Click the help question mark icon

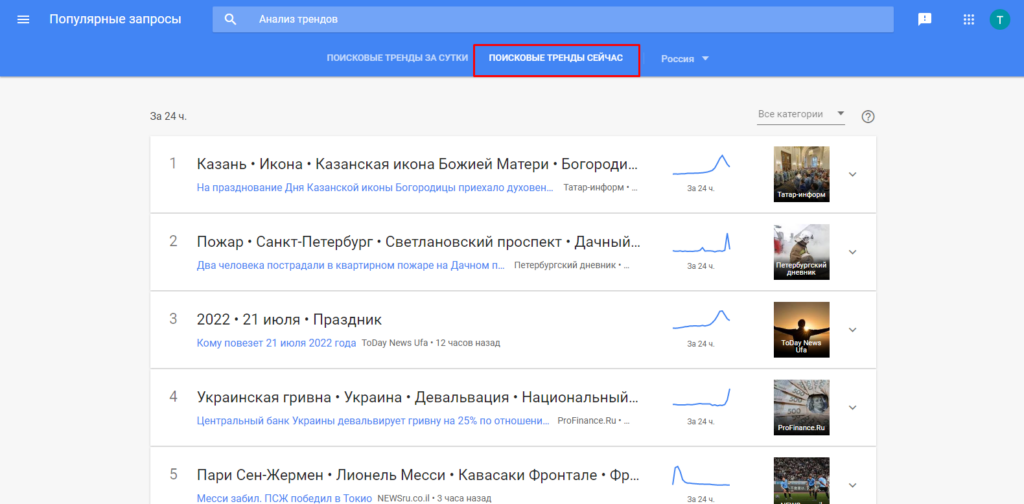(868, 117)
